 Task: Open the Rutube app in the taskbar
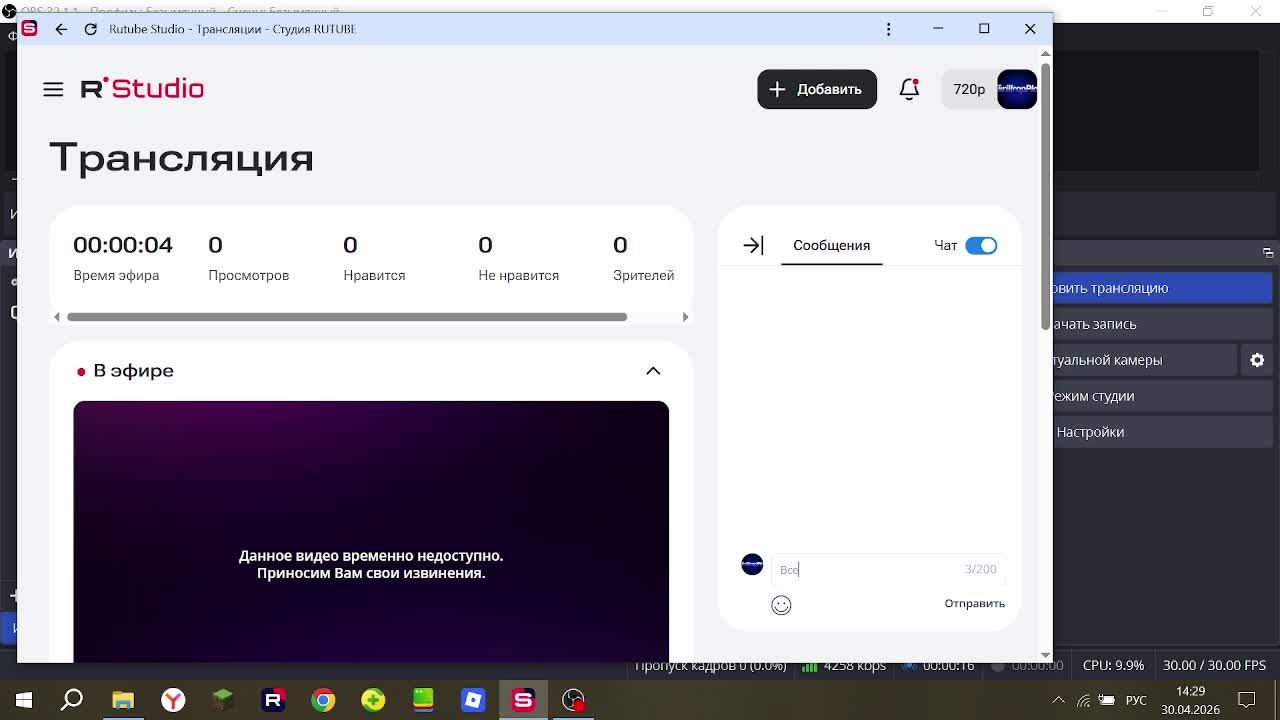coord(273,700)
